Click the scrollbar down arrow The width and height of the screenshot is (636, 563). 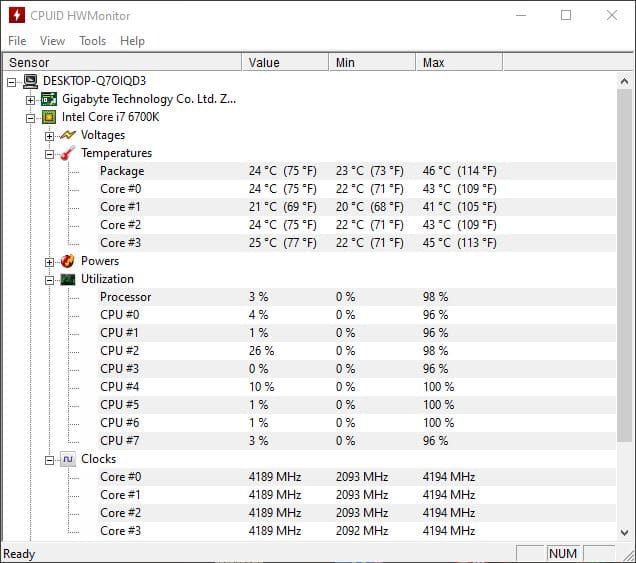coord(625,533)
